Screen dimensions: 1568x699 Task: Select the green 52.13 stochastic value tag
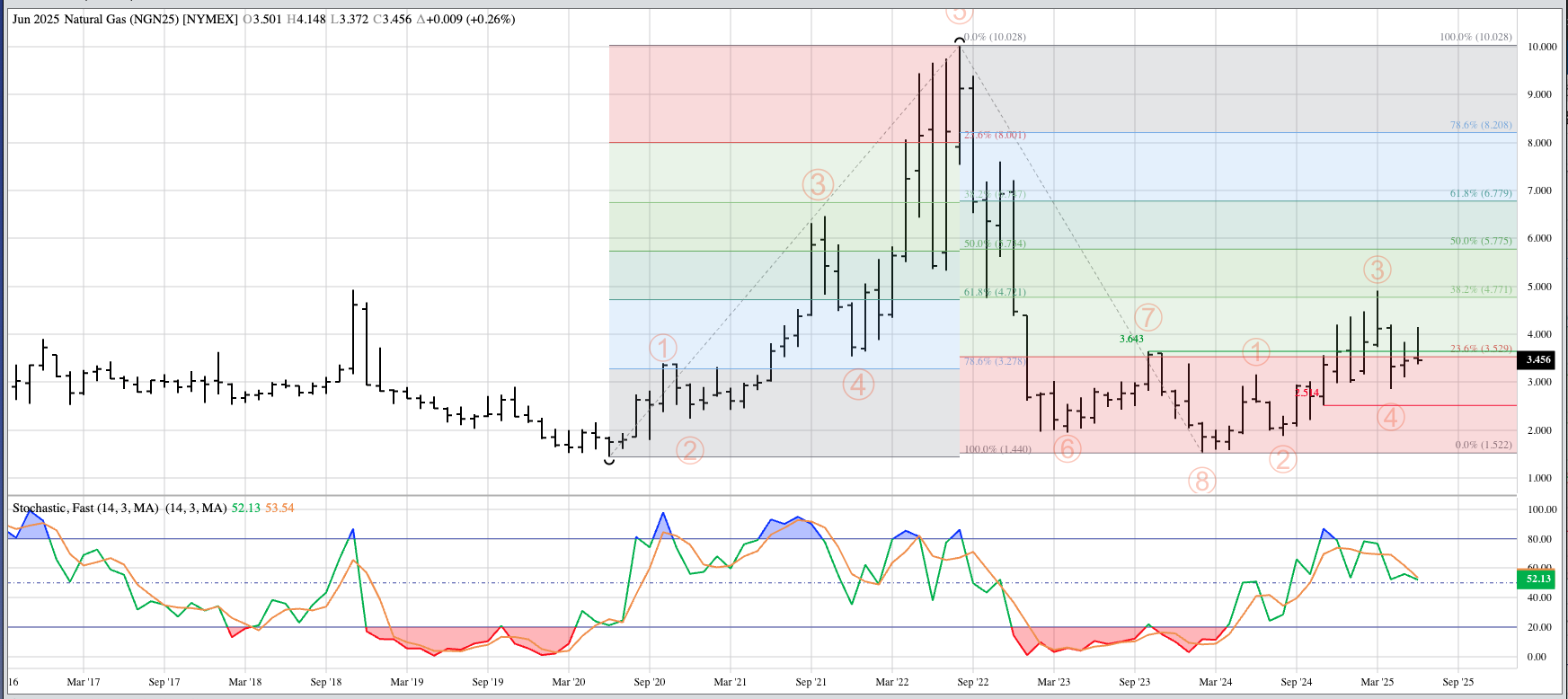[1537, 580]
